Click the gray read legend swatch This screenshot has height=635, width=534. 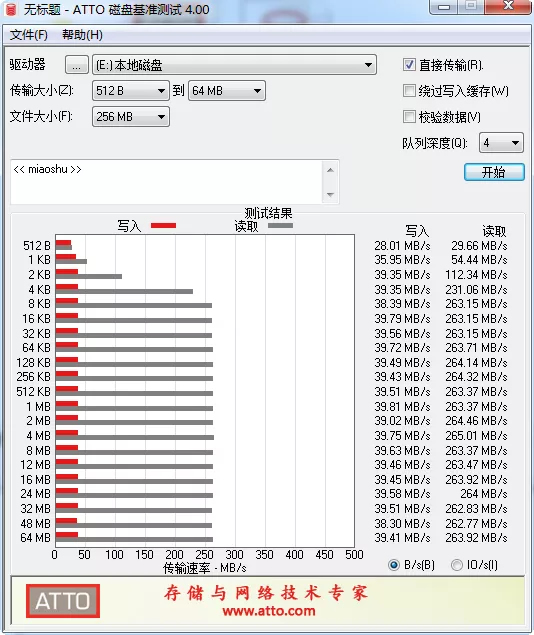click(280, 226)
